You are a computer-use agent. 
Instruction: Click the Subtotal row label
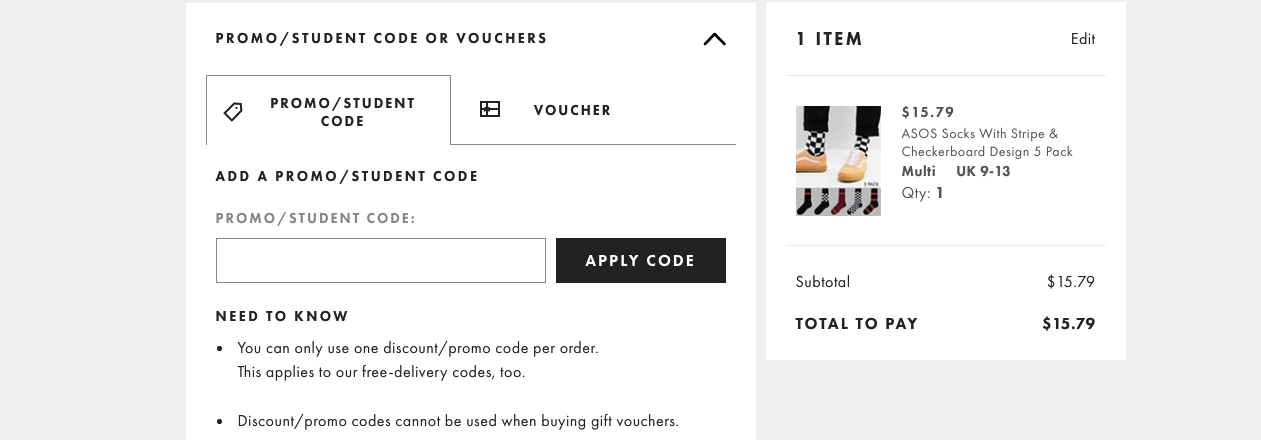click(823, 282)
